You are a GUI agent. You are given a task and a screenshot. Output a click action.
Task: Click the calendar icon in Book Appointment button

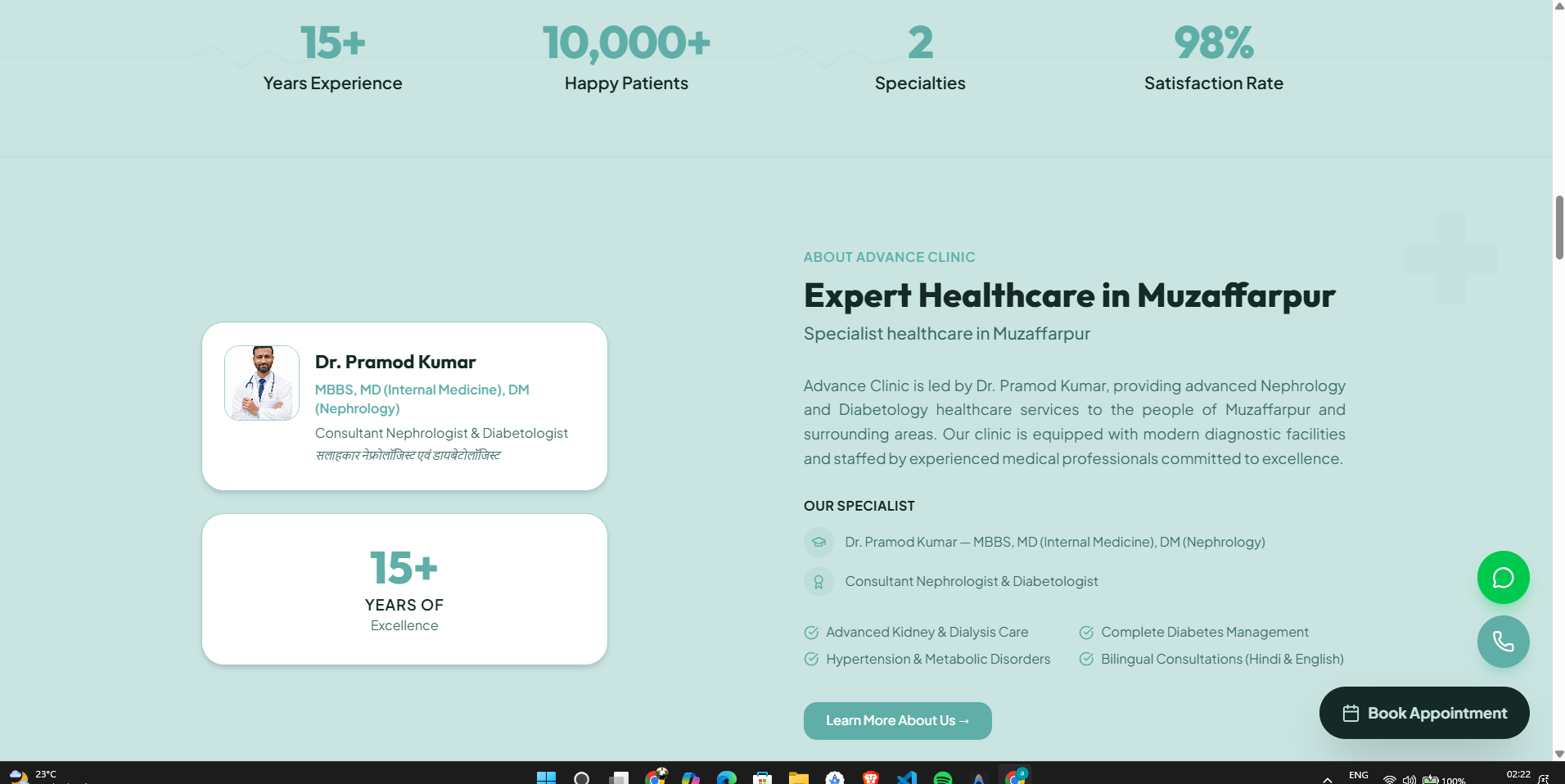click(x=1351, y=714)
